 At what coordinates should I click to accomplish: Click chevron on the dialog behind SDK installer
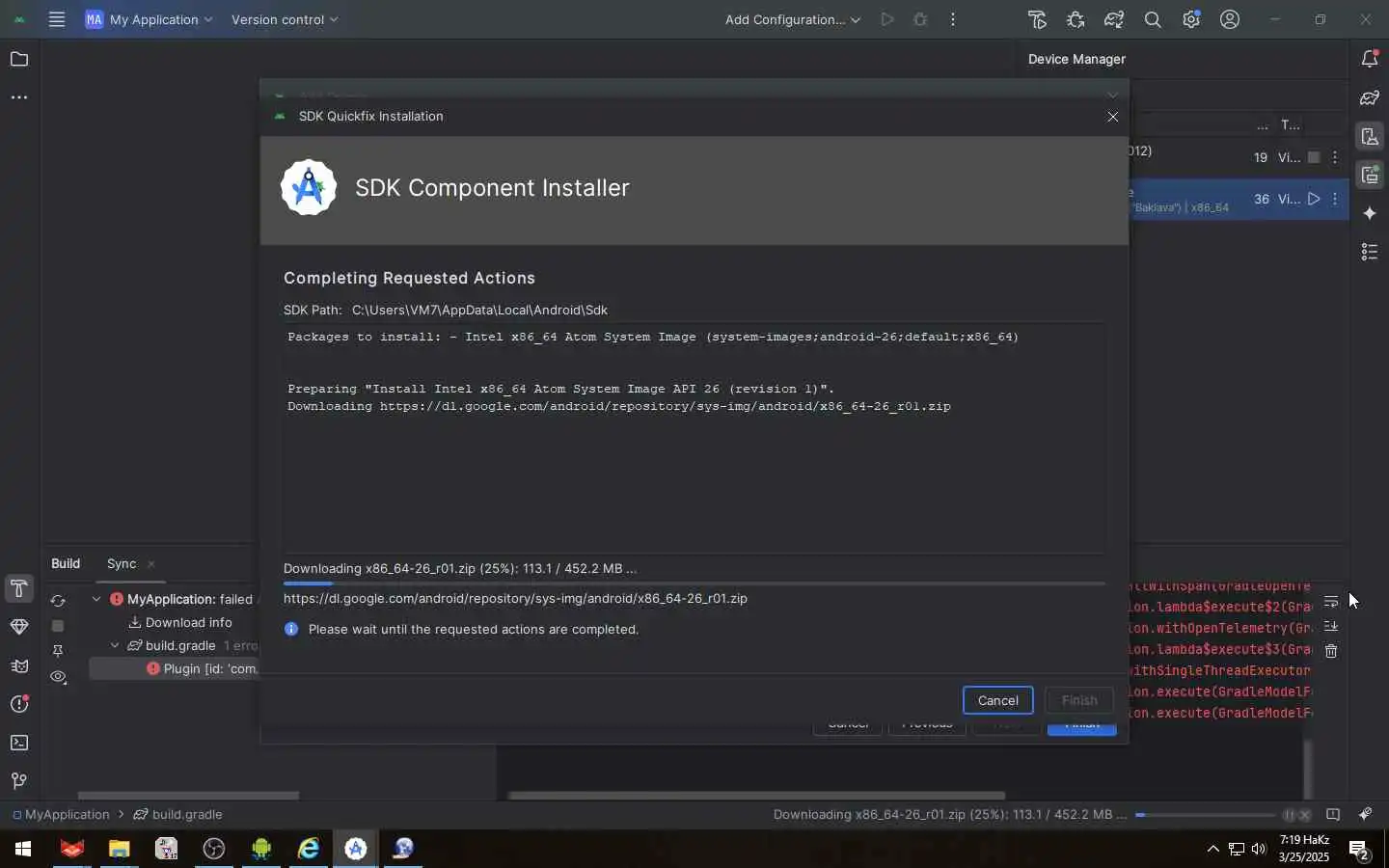point(1113,95)
